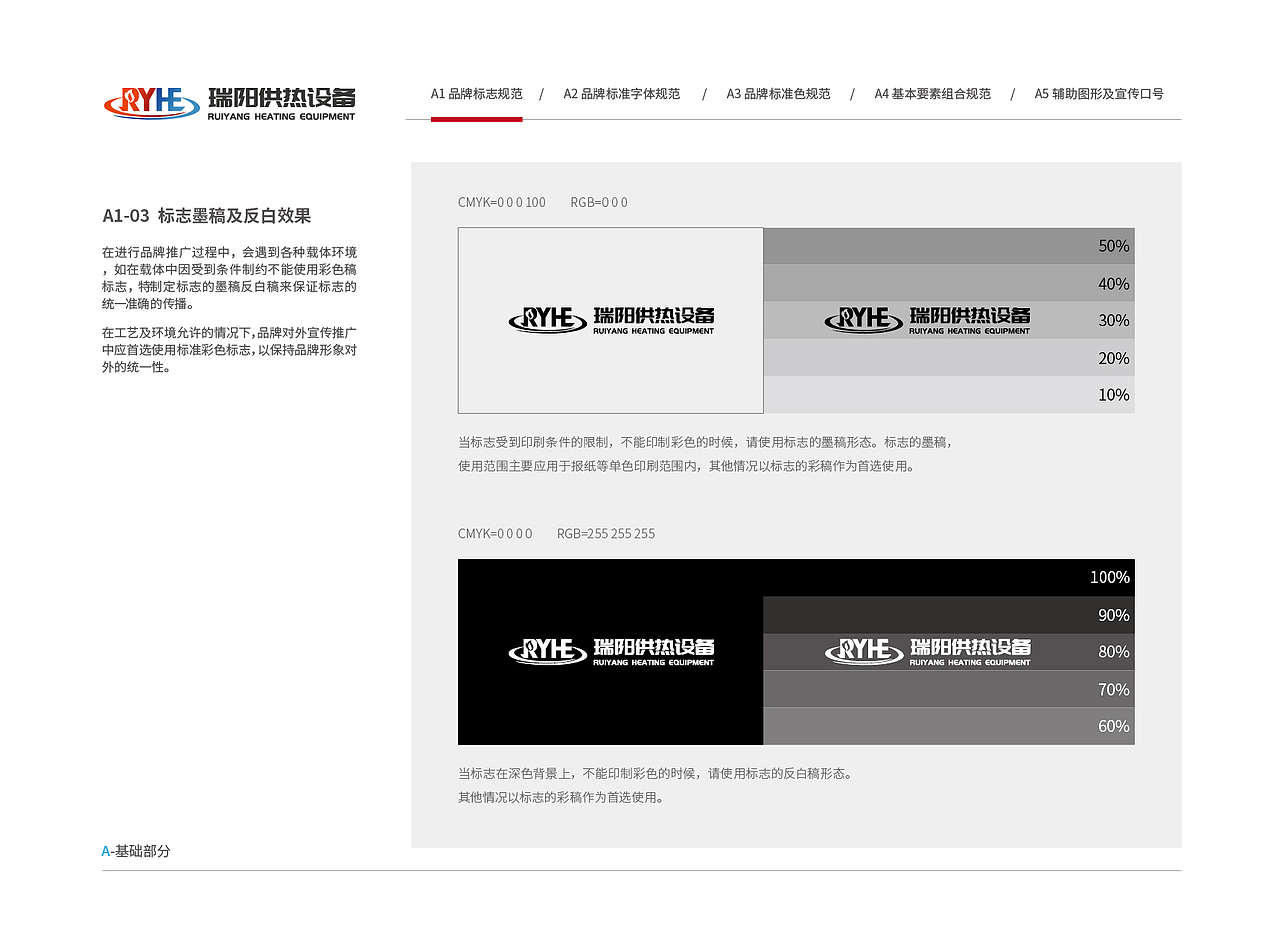The height and width of the screenshot is (950, 1280).
Task: Switch to the A2 品牌标准字体规范 tab
Action: coord(621,93)
